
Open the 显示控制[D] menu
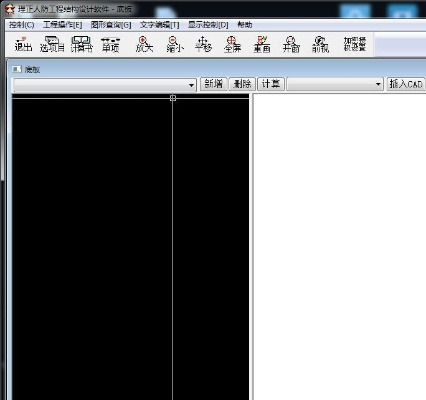[x=208, y=25]
